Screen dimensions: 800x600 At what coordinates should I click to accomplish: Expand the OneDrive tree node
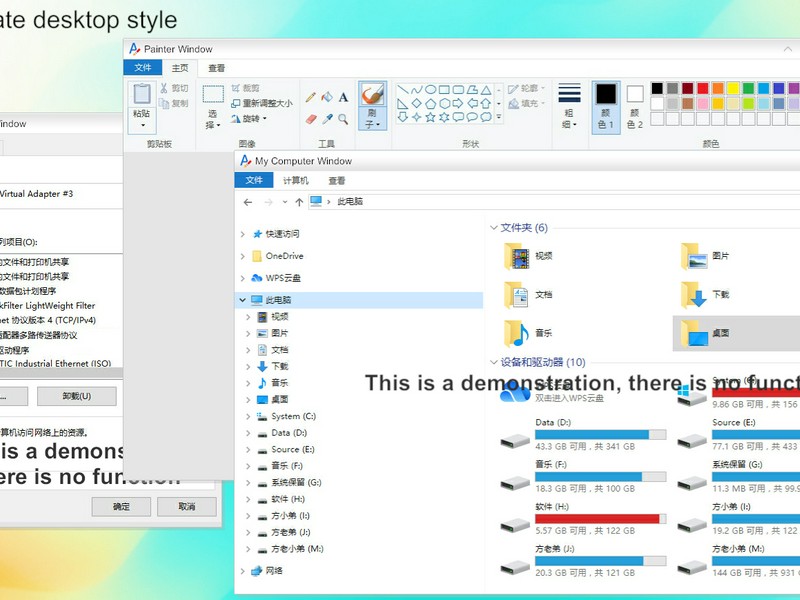click(243, 256)
